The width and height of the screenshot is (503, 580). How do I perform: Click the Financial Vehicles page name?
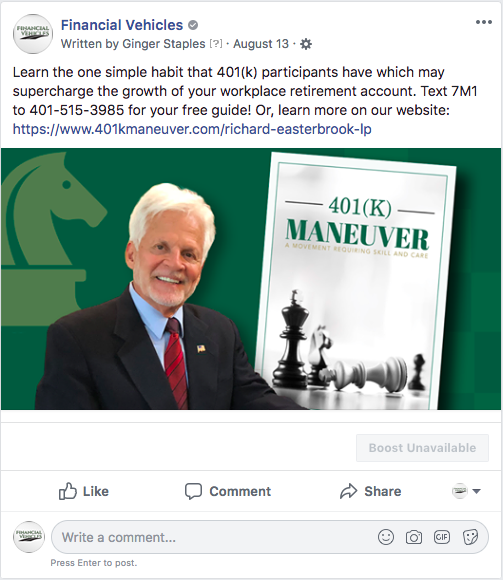tap(122, 25)
